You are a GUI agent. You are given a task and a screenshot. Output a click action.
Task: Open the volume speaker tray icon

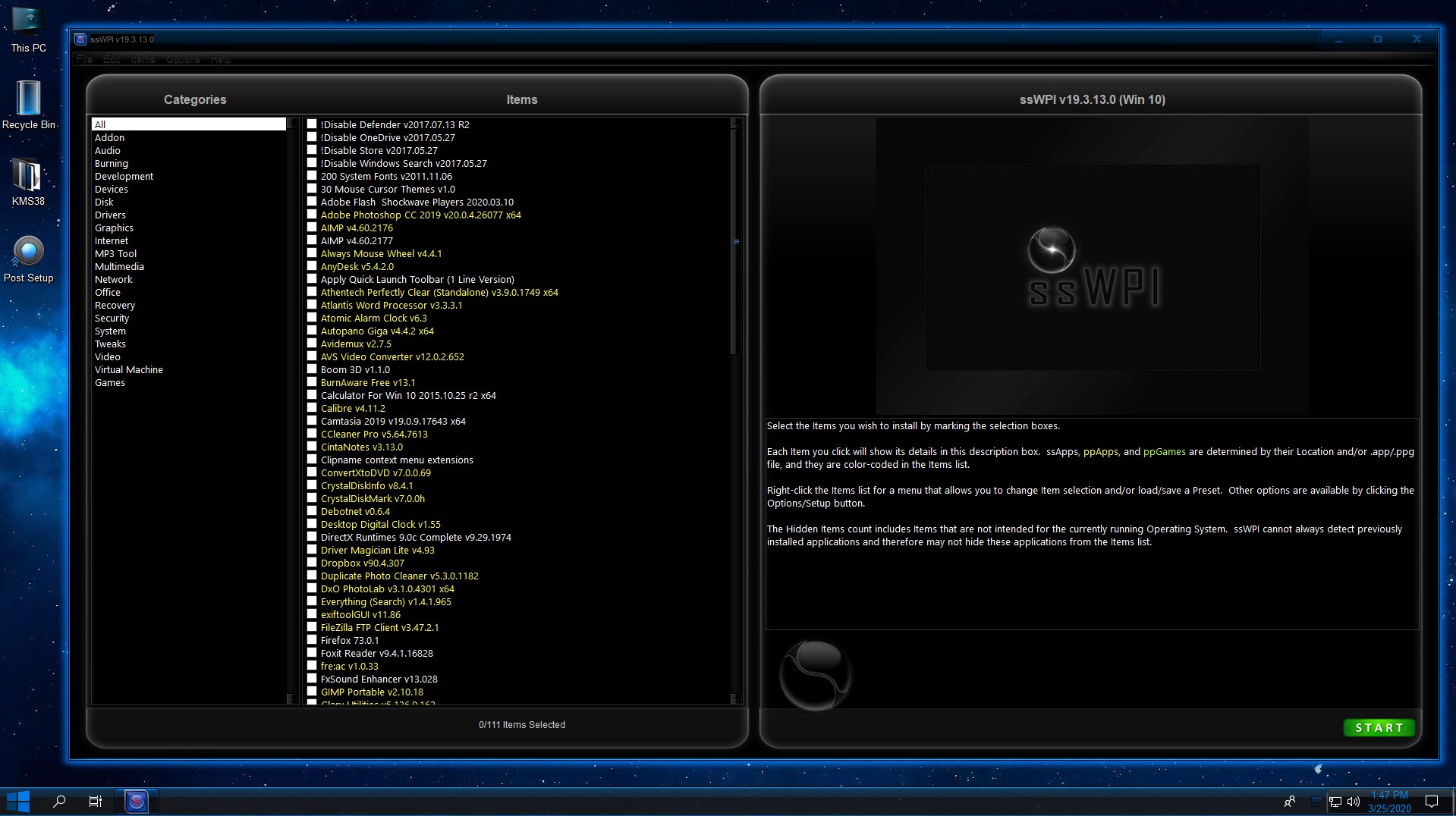tap(1353, 801)
